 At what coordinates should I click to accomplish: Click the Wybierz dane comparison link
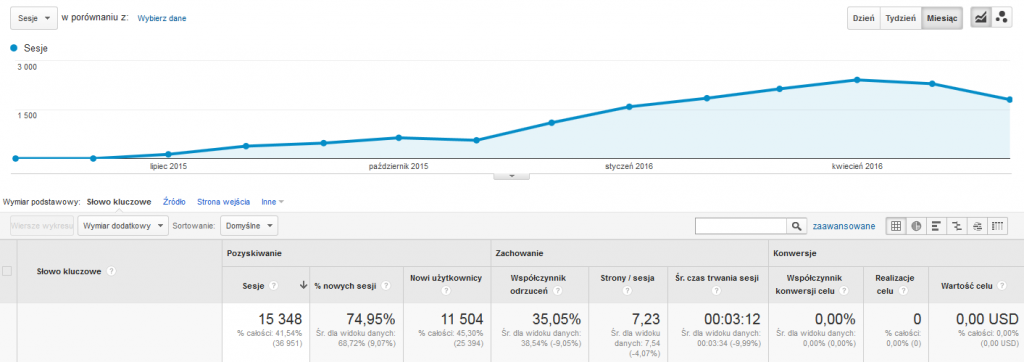(162, 18)
